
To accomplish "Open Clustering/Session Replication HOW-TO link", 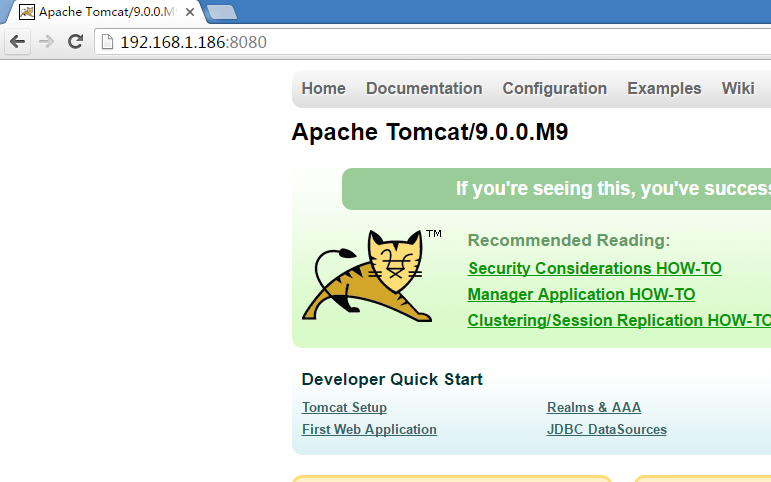I will [619, 321].
